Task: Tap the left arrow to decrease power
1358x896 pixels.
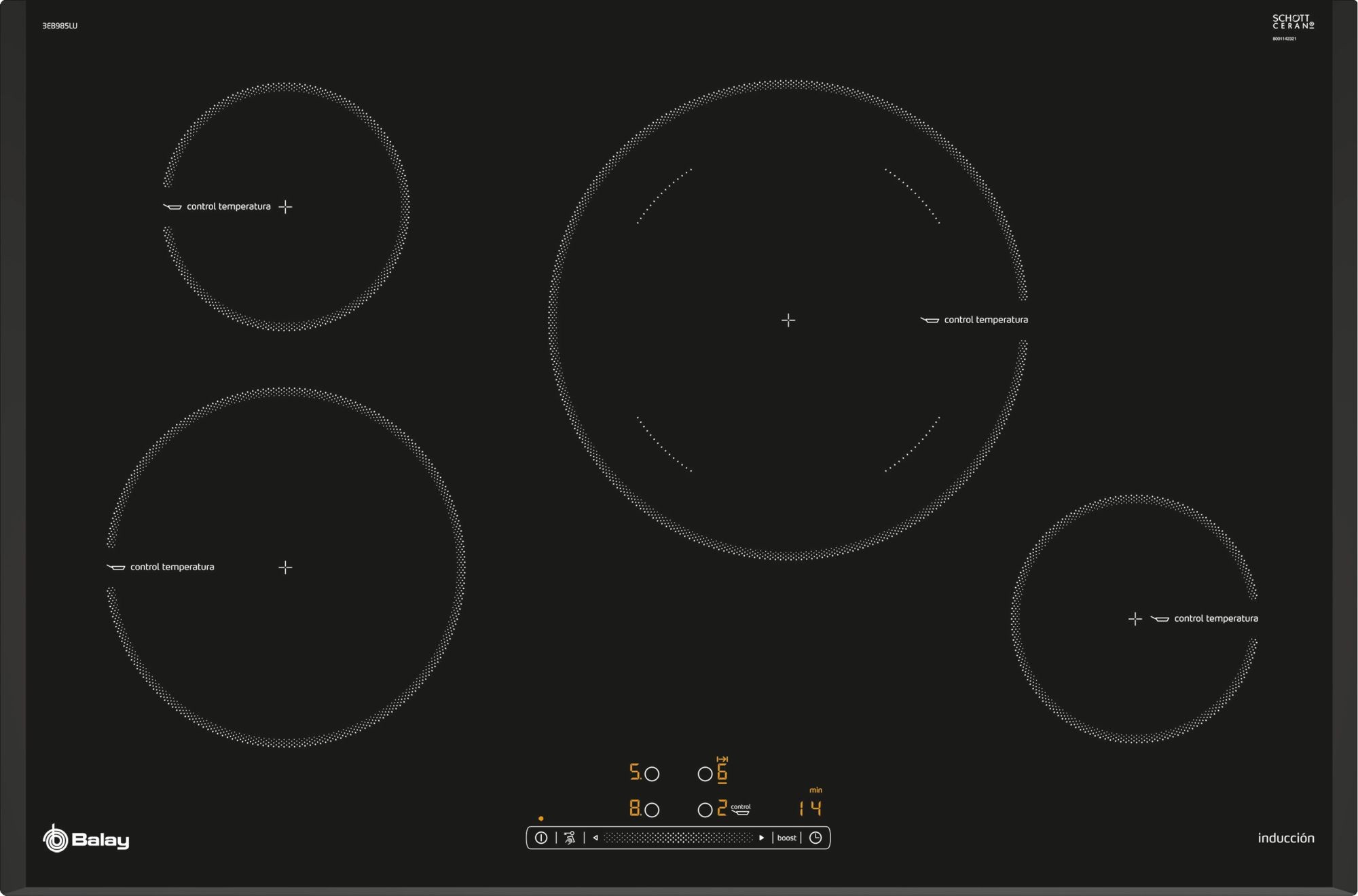Action: 595,838
